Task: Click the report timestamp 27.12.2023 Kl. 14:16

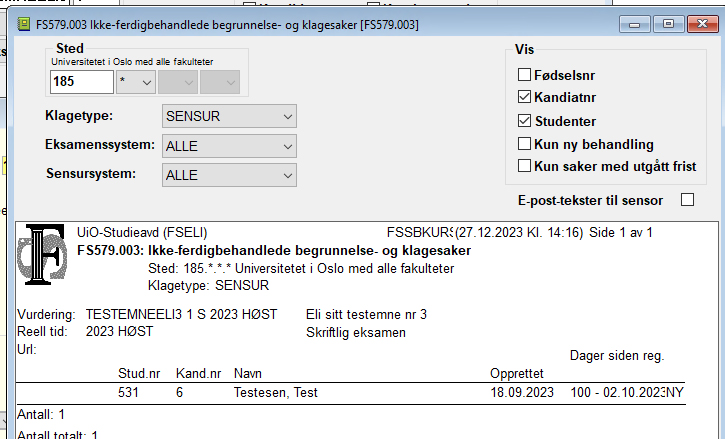Action: (x=519, y=232)
